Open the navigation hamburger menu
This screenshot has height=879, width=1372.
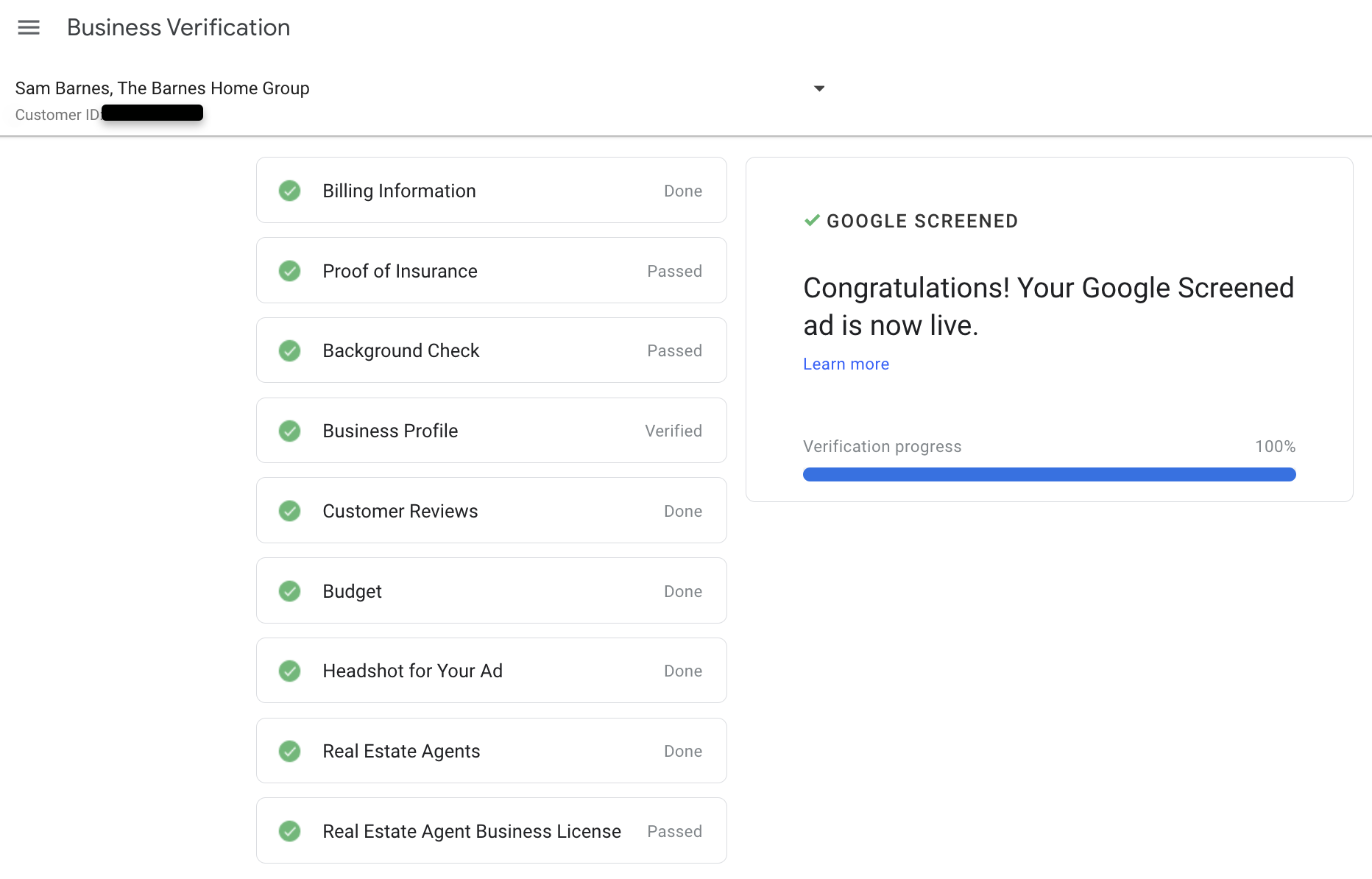click(x=29, y=28)
